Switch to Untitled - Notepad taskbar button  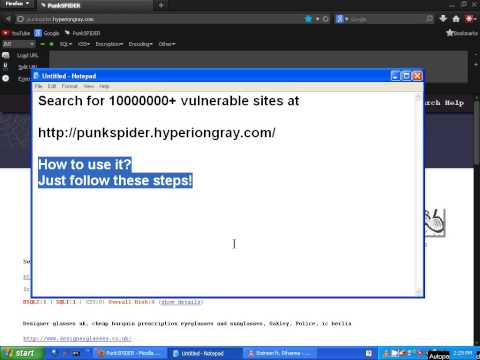point(205,353)
